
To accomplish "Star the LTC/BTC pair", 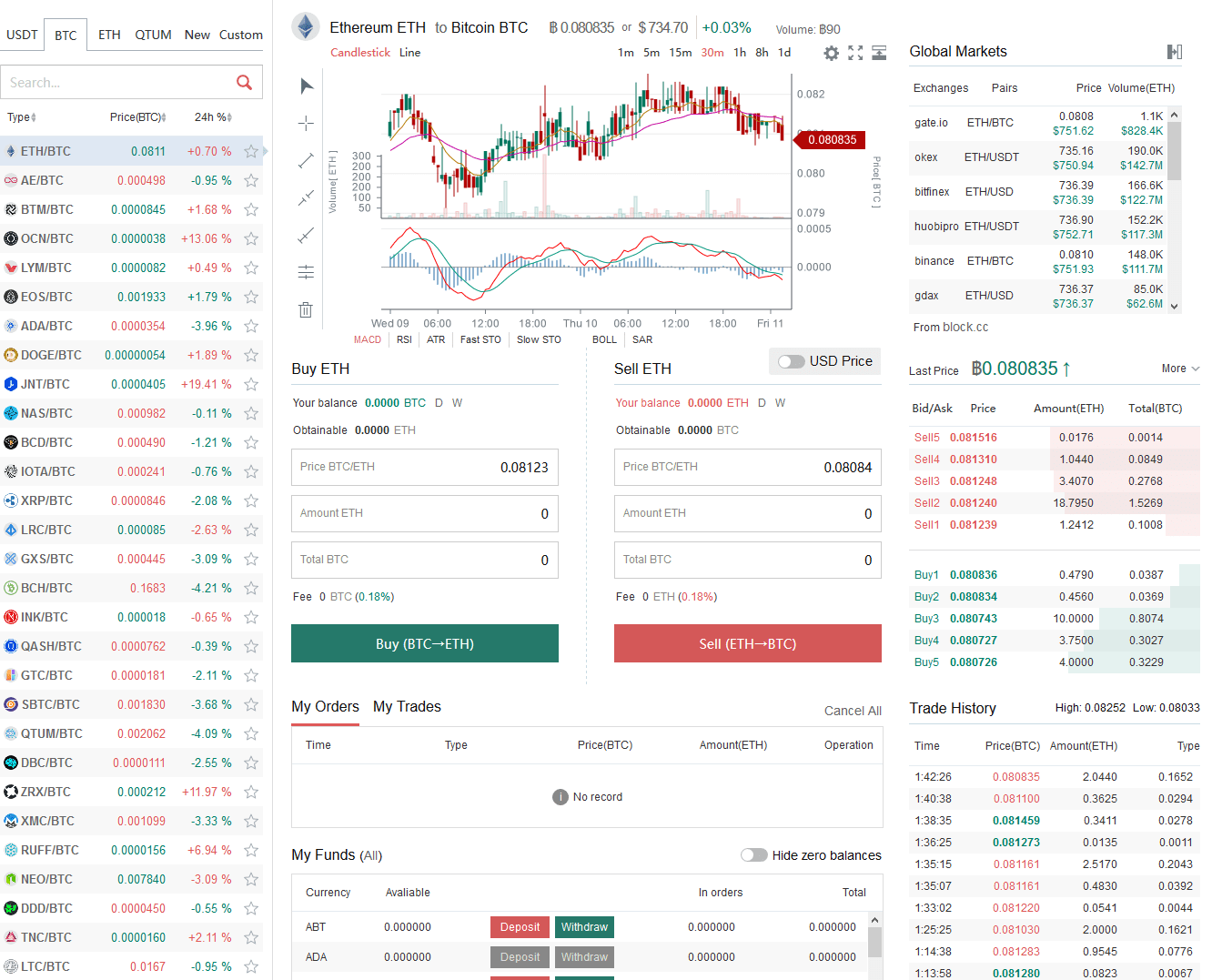I will point(251,967).
